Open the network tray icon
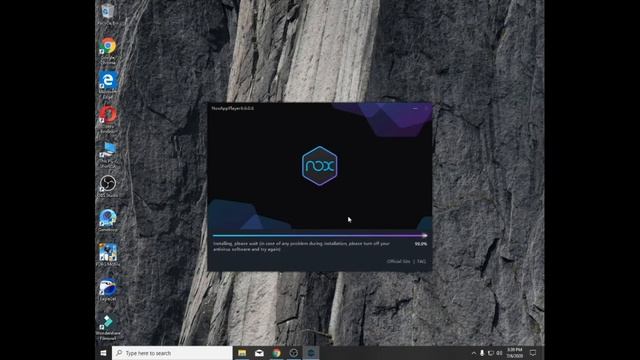 click(x=491, y=353)
